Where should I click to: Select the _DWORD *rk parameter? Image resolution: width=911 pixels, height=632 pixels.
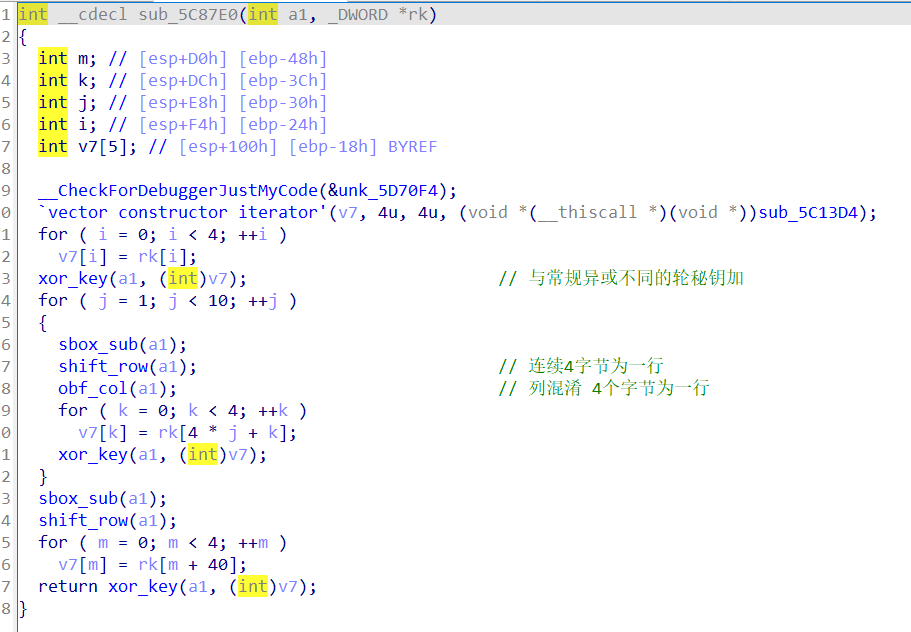click(x=378, y=14)
